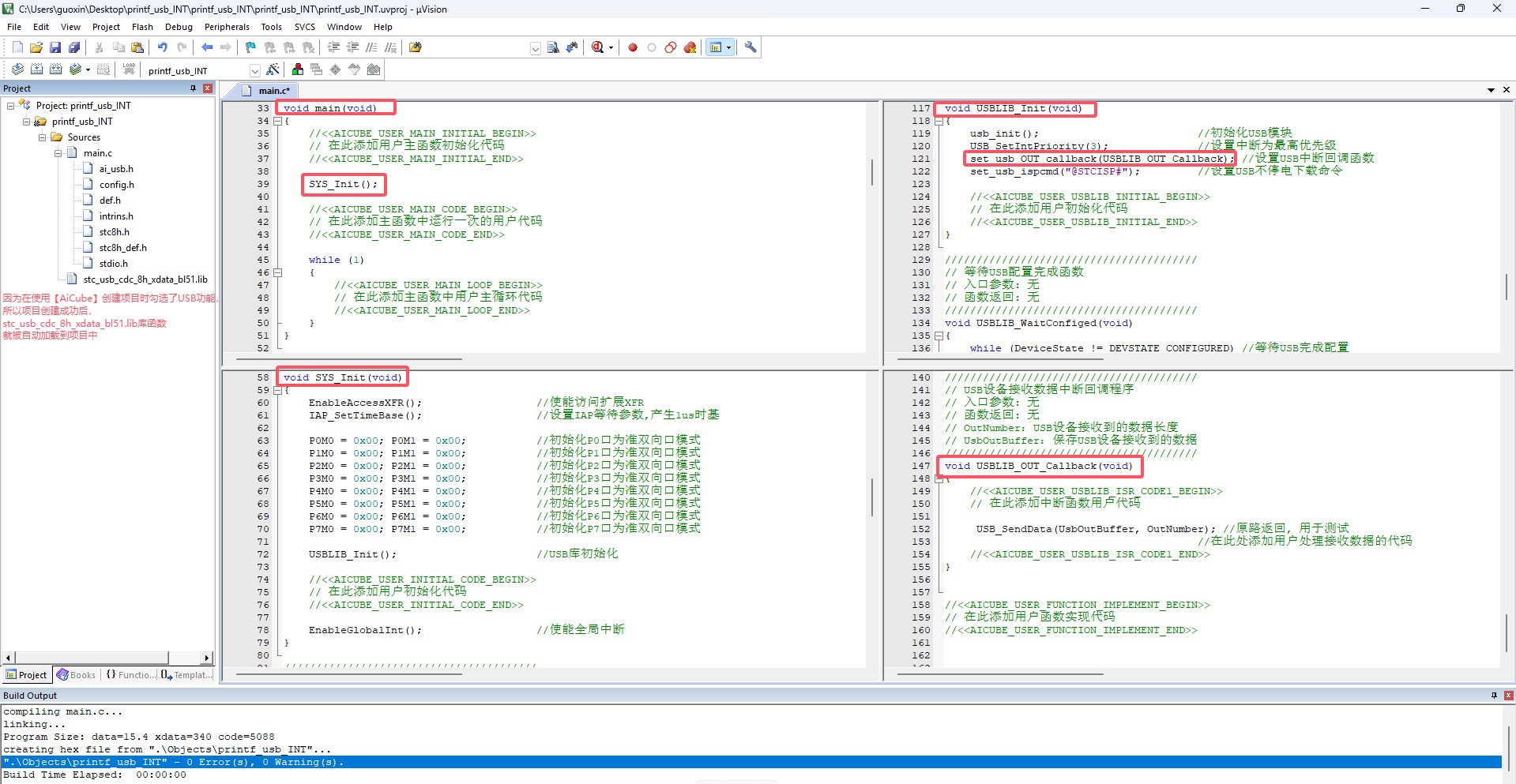Open the Peripherals menu
This screenshot has height=784, width=1516.
click(227, 27)
